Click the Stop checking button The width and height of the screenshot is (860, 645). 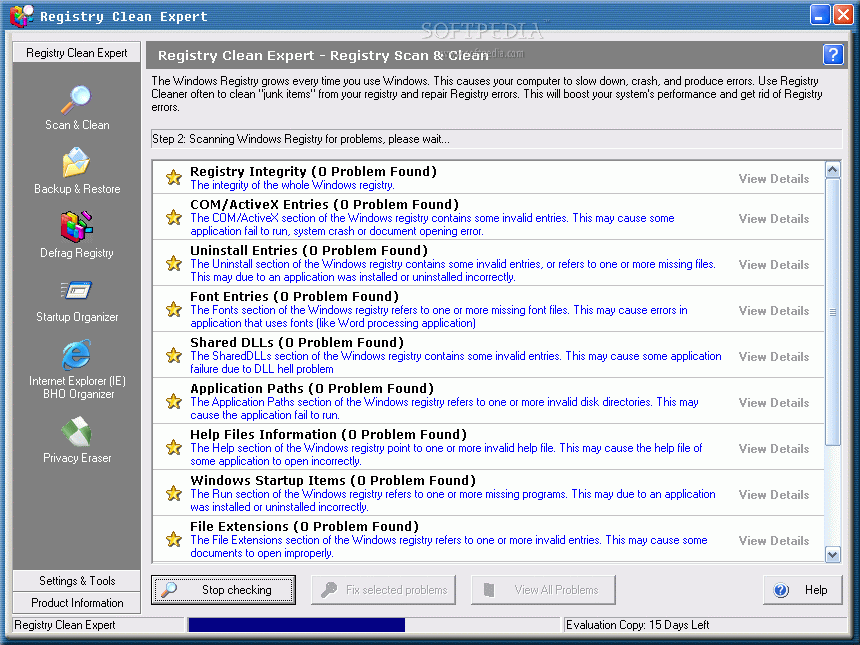pos(223,590)
